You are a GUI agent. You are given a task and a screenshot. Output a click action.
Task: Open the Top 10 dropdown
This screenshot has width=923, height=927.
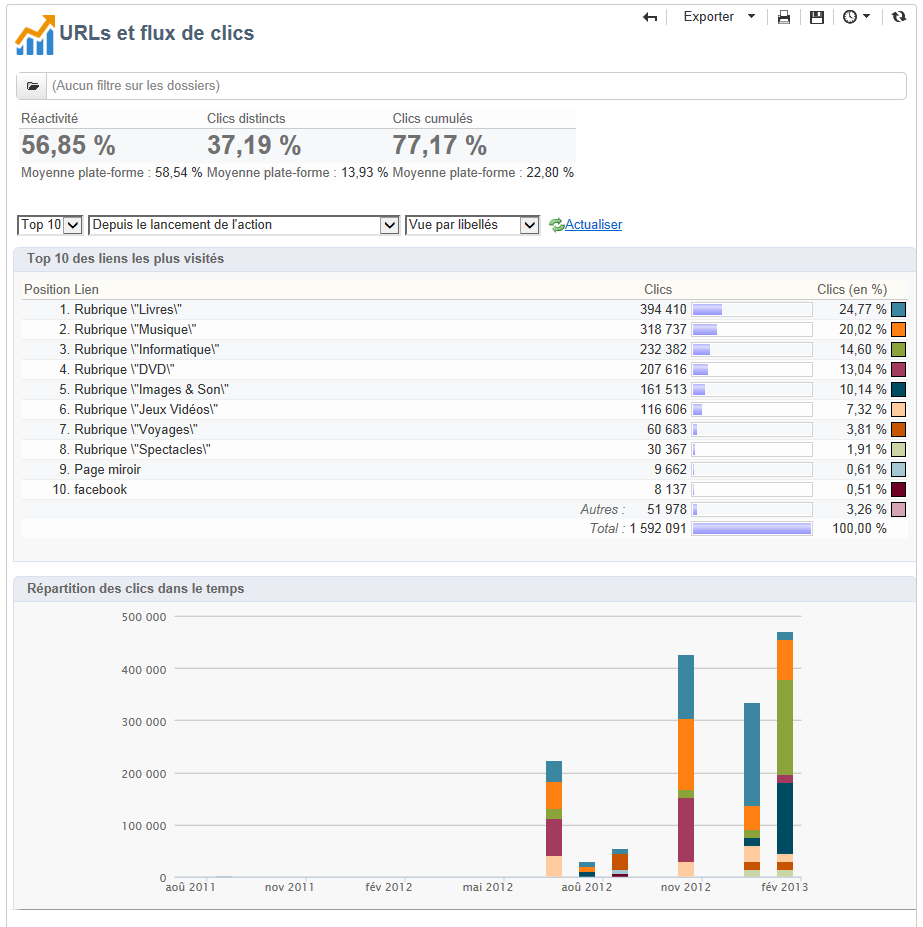[50, 225]
